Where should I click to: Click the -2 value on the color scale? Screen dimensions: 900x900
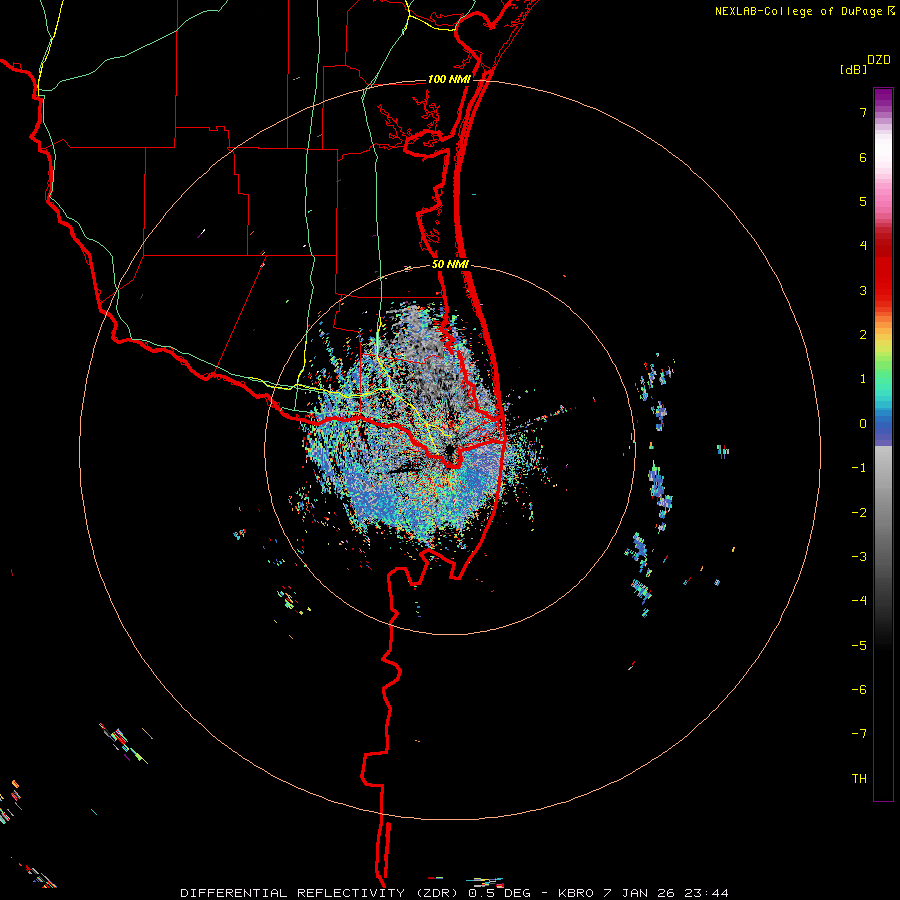[859, 513]
